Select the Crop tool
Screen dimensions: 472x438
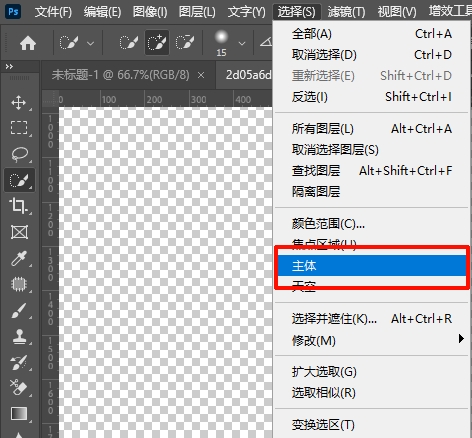[x=19, y=206]
